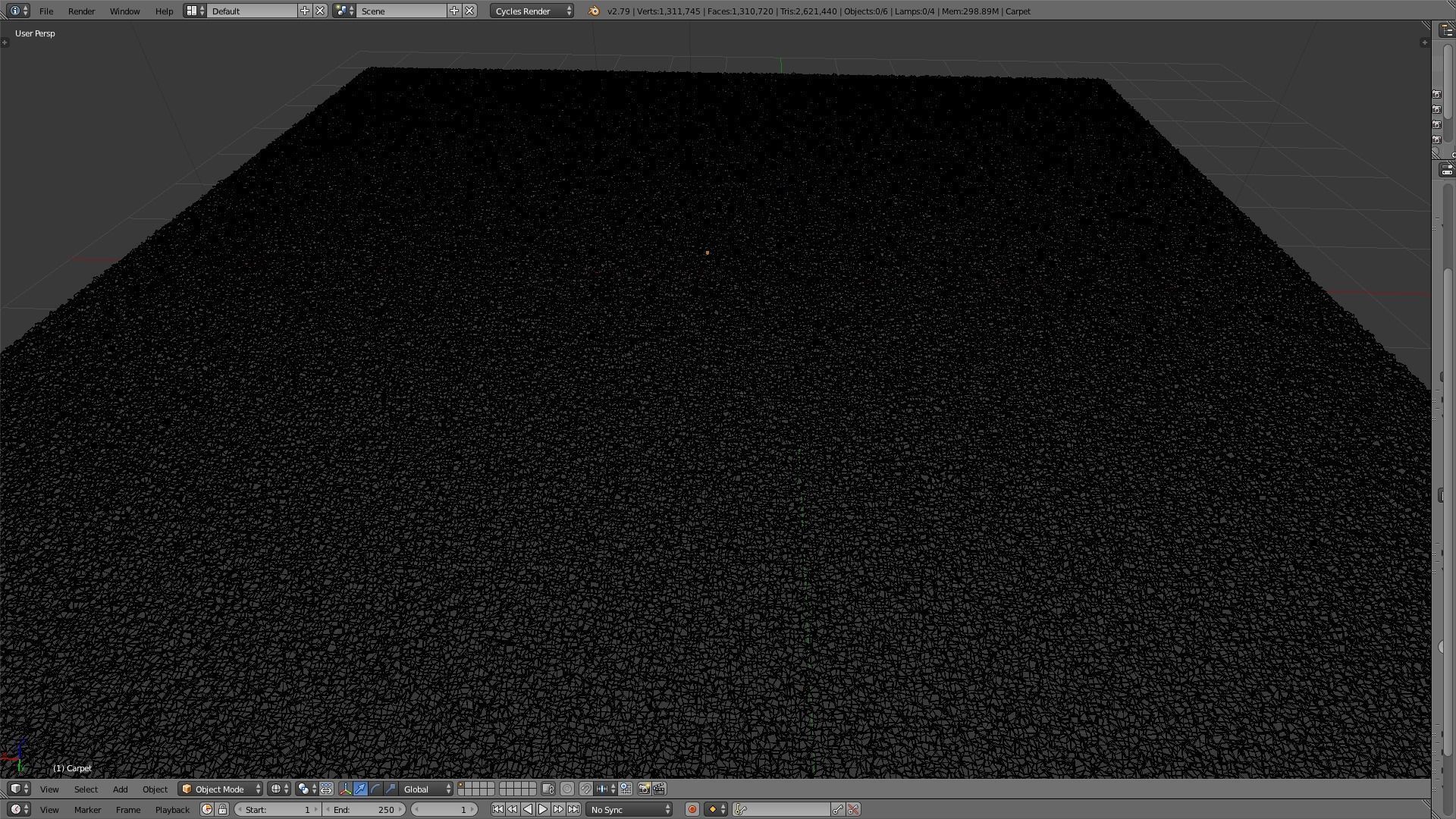This screenshot has height=819, width=1456.
Task: Expand the tool shelf plus handle
Action: (x=5, y=42)
